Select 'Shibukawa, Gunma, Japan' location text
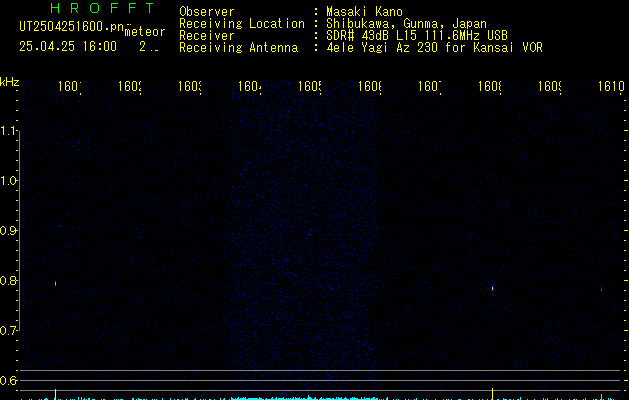 406,23
